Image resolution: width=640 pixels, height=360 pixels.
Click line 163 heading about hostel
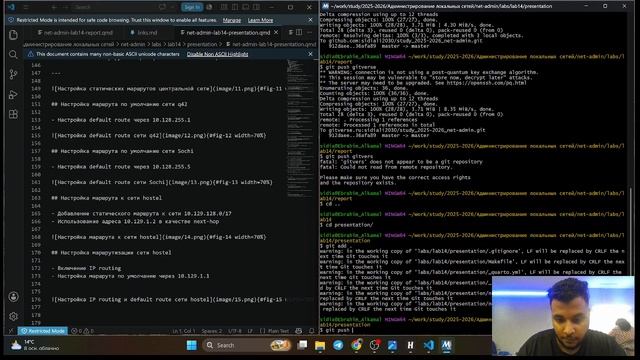click(107, 198)
